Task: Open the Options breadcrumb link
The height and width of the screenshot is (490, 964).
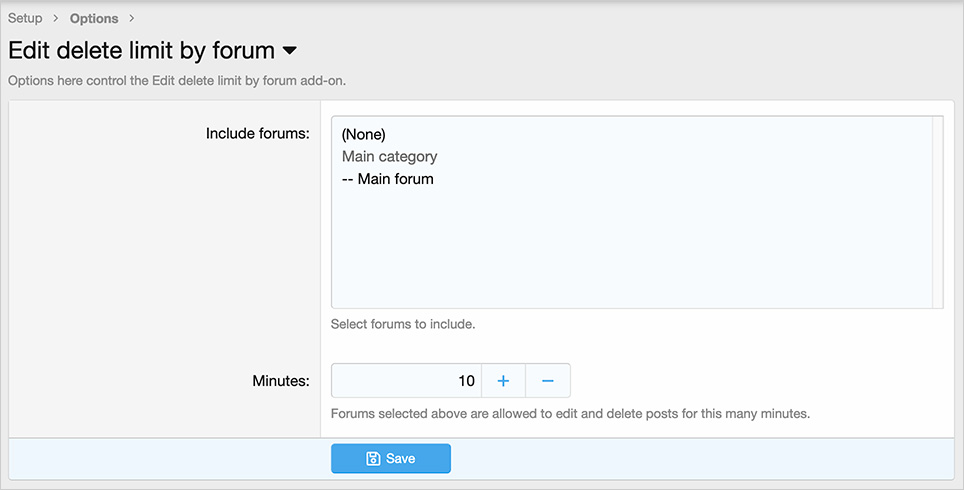Action: tap(94, 18)
